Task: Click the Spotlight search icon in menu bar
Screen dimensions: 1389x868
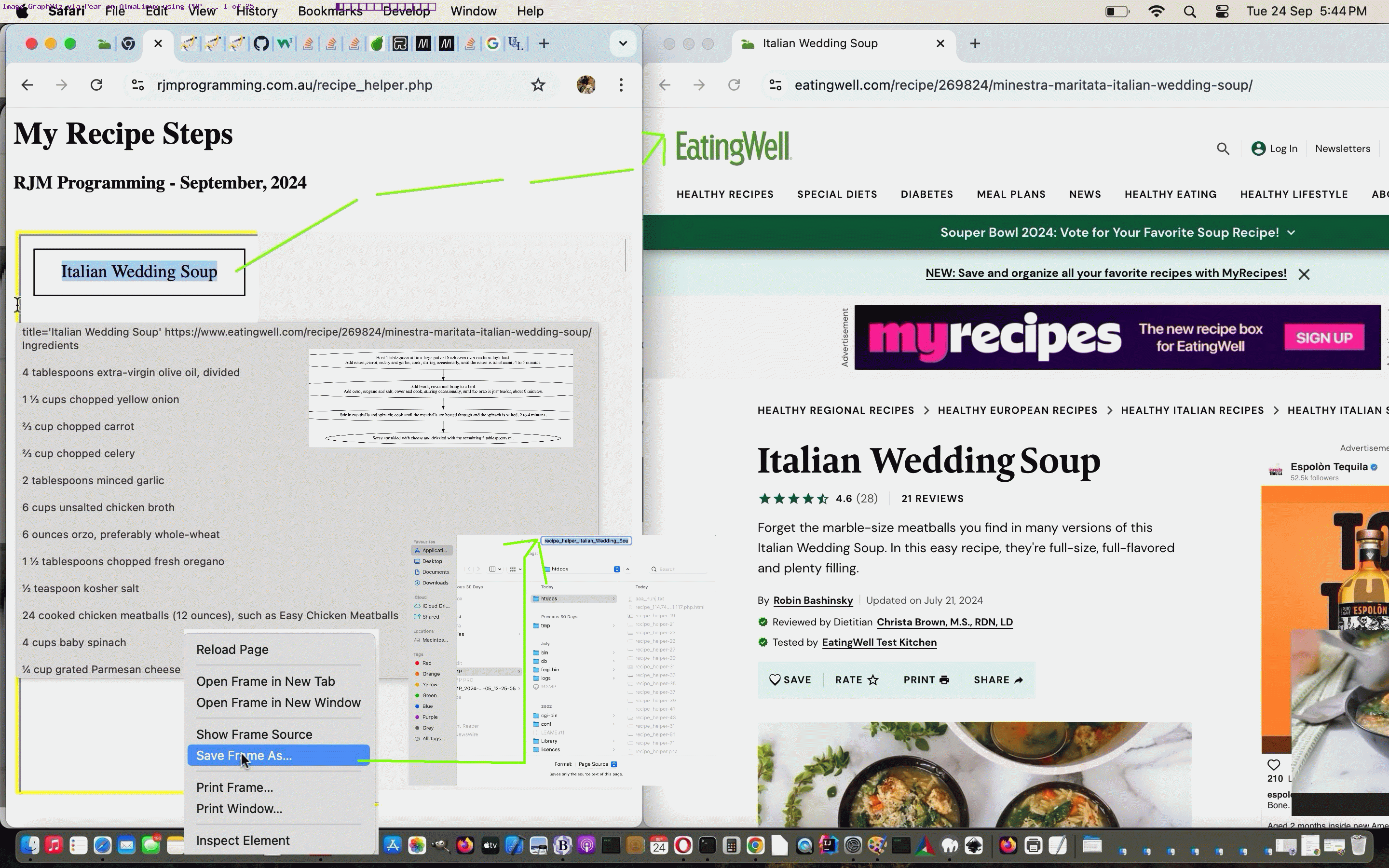Action: [1189, 12]
